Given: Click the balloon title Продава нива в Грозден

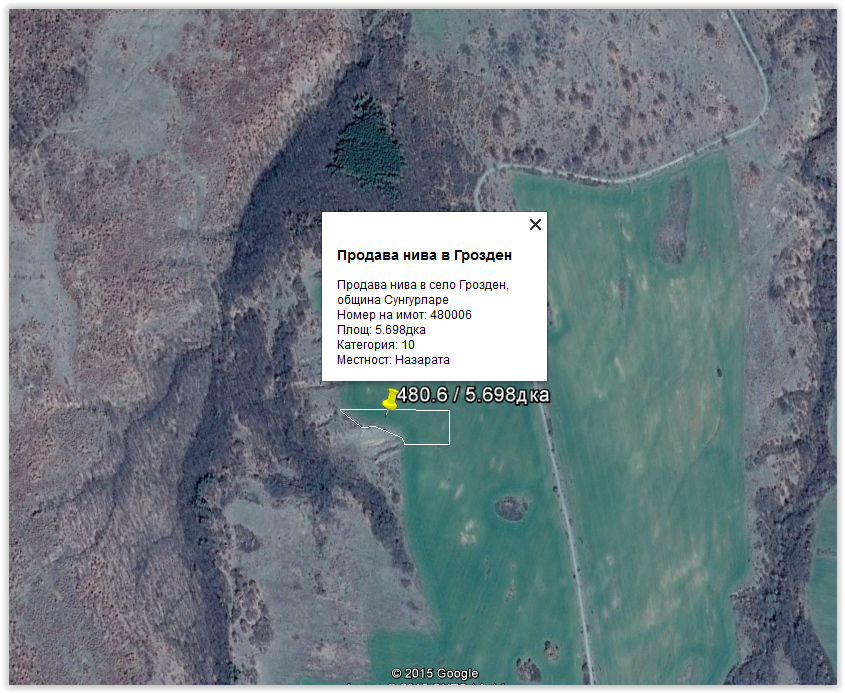Looking at the screenshot, I should pyautogui.click(x=425, y=256).
